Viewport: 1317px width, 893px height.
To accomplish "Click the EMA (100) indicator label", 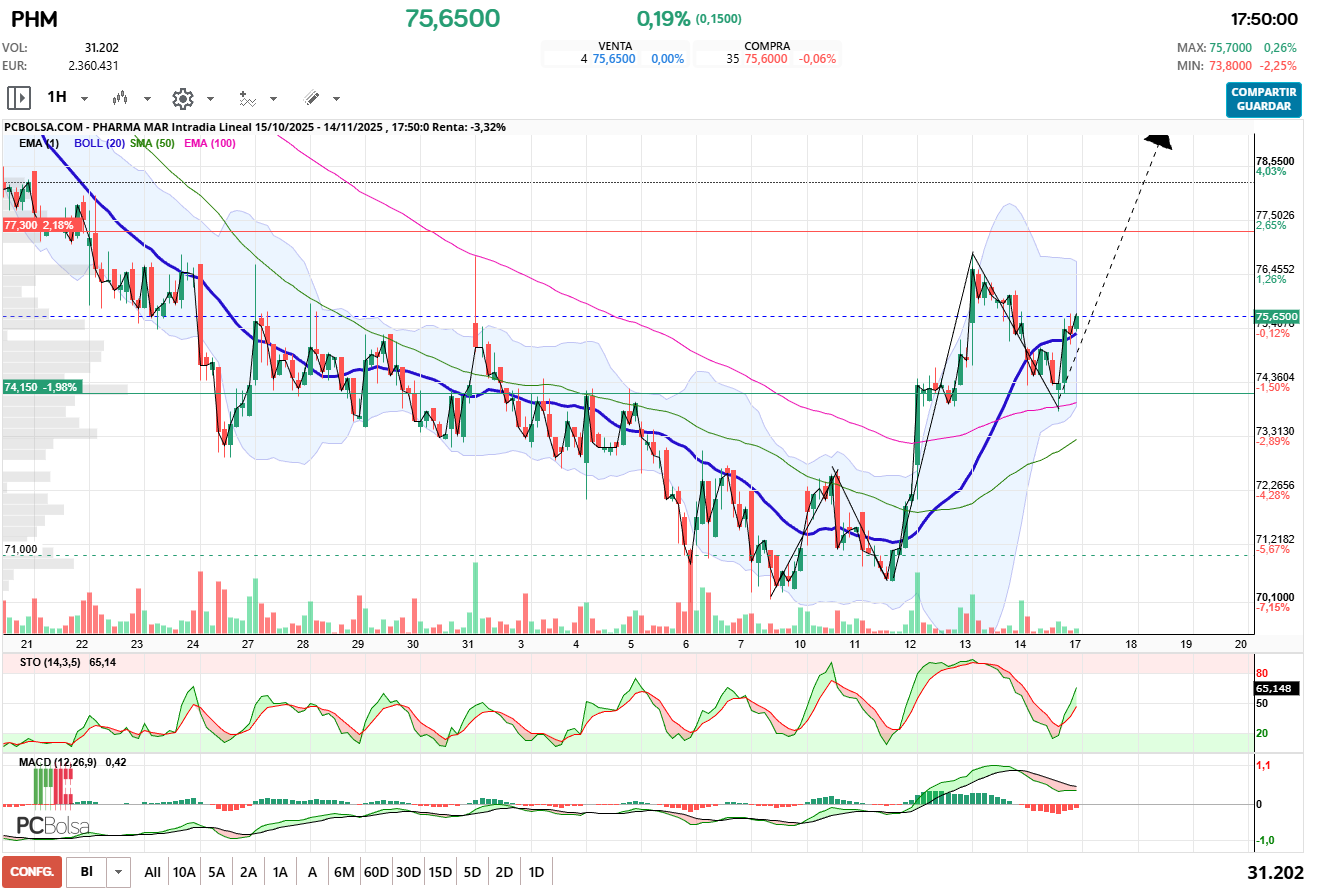I will [x=210, y=143].
